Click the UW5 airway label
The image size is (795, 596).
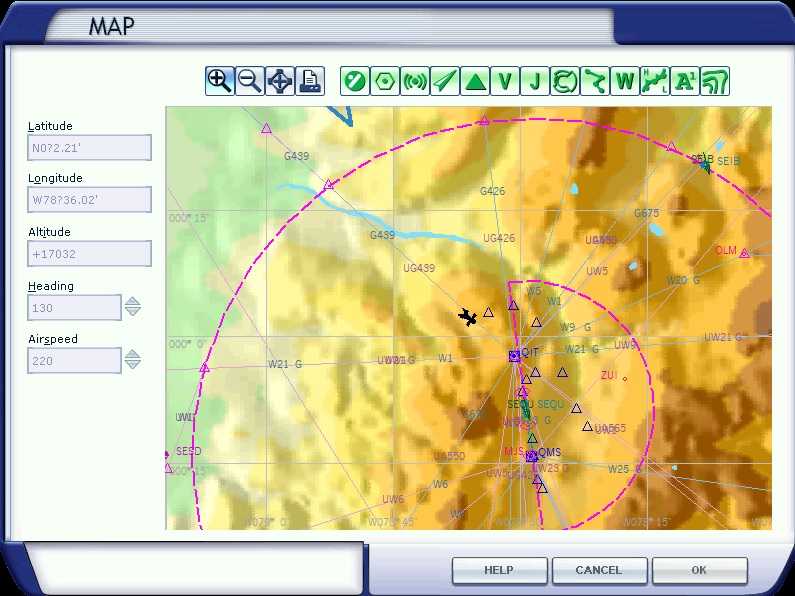click(597, 271)
